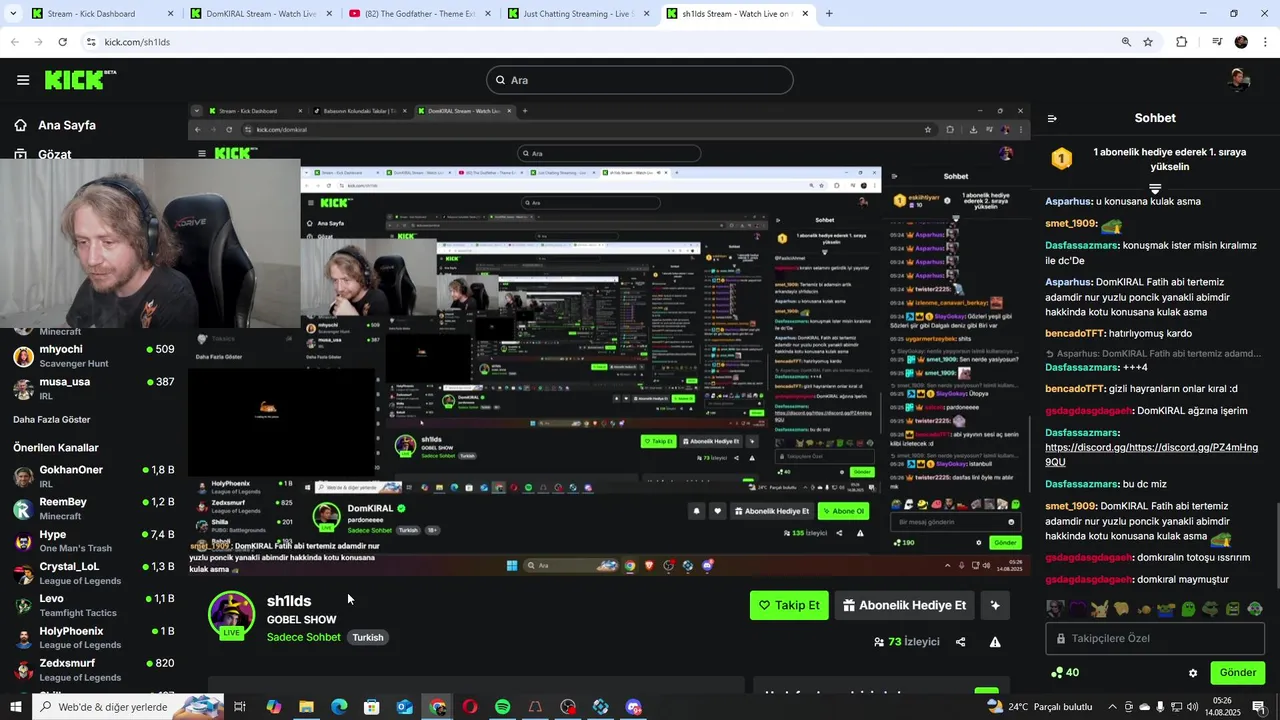The width and height of the screenshot is (1280, 720).
Task: Click the kick.com/sh1lds address bar
Action: [x=600, y=42]
